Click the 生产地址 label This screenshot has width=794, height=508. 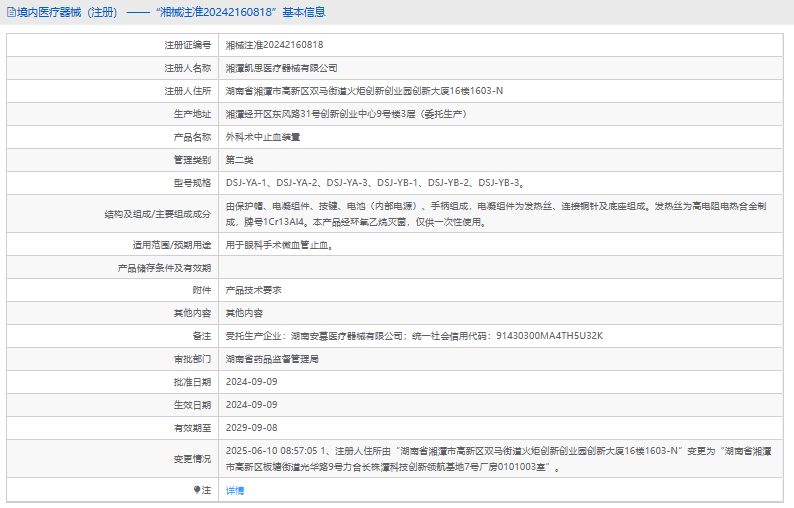[192, 114]
